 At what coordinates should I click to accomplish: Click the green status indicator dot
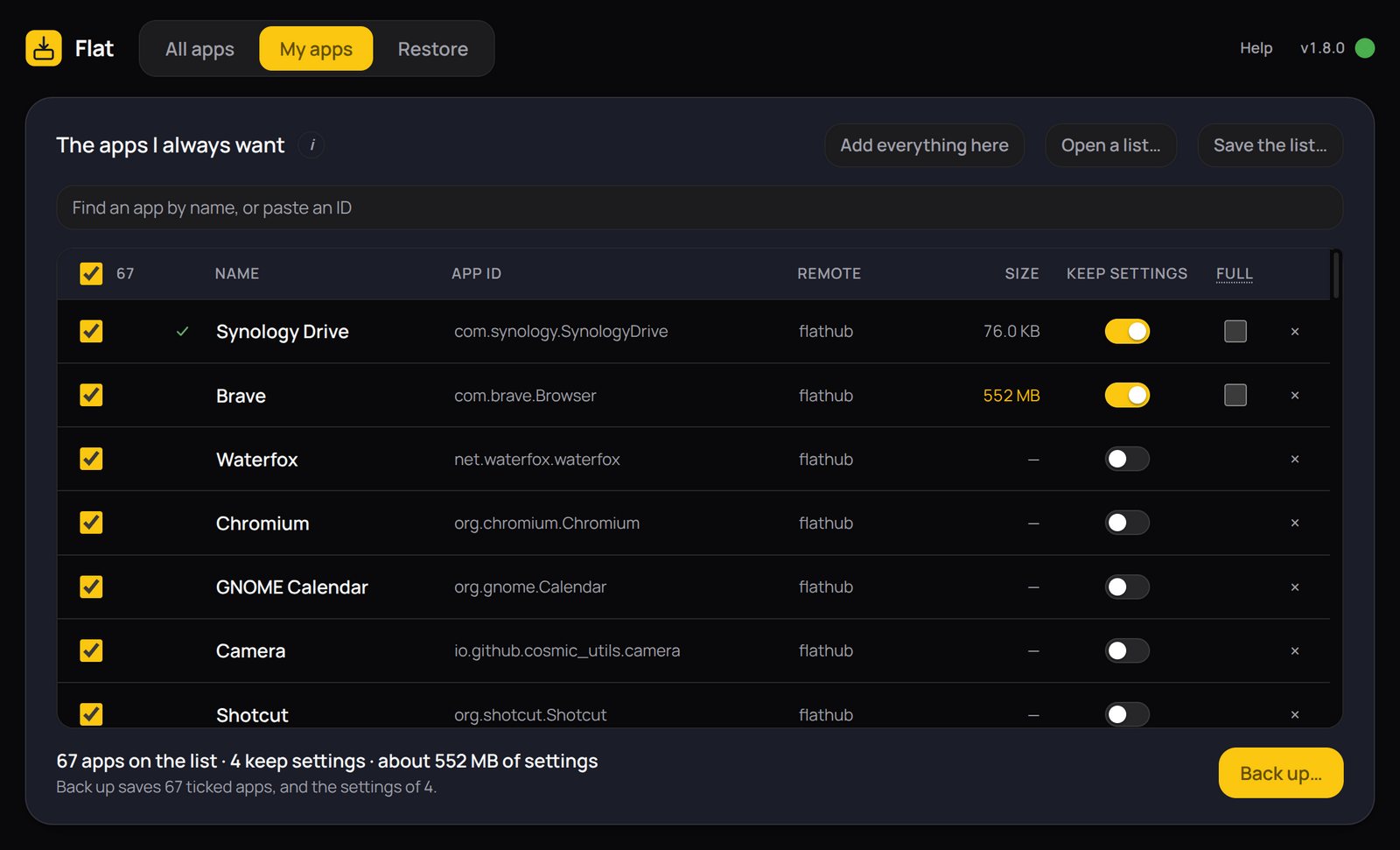[1364, 48]
